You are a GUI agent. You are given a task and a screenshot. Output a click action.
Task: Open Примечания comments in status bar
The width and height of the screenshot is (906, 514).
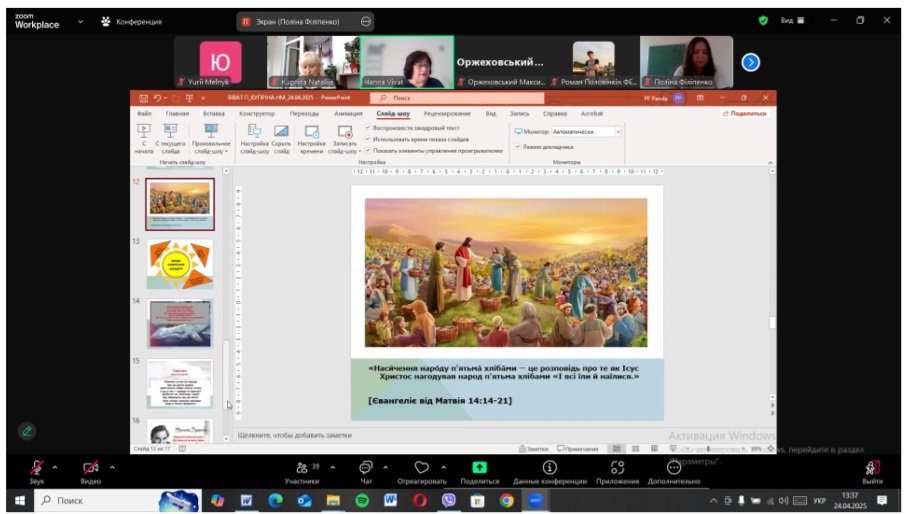click(x=577, y=449)
